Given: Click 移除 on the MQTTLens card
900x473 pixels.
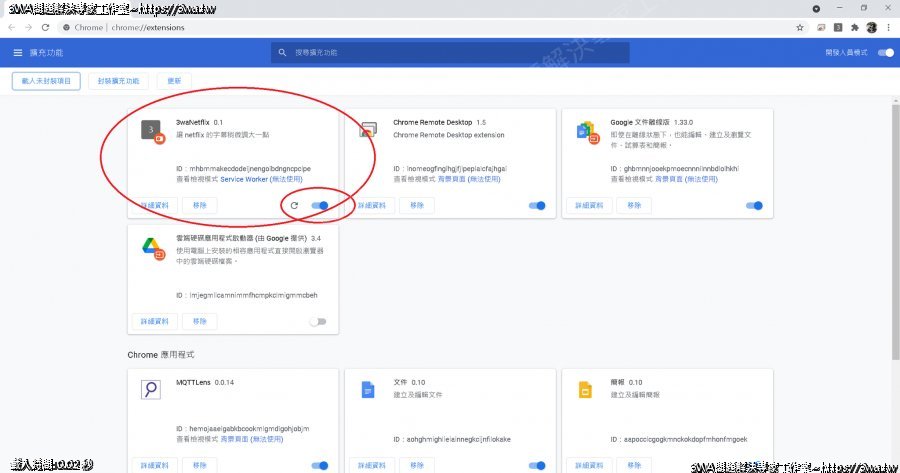Looking at the screenshot, I should coord(199,465).
